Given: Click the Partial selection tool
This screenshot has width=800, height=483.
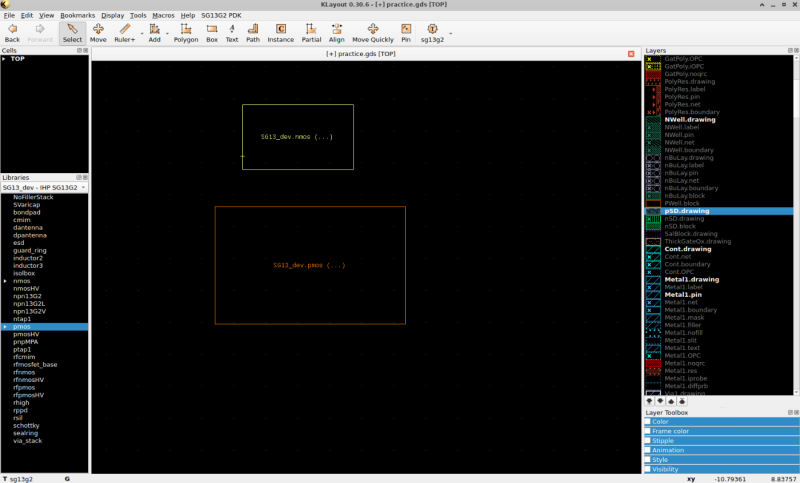Looking at the screenshot, I should pos(311,33).
